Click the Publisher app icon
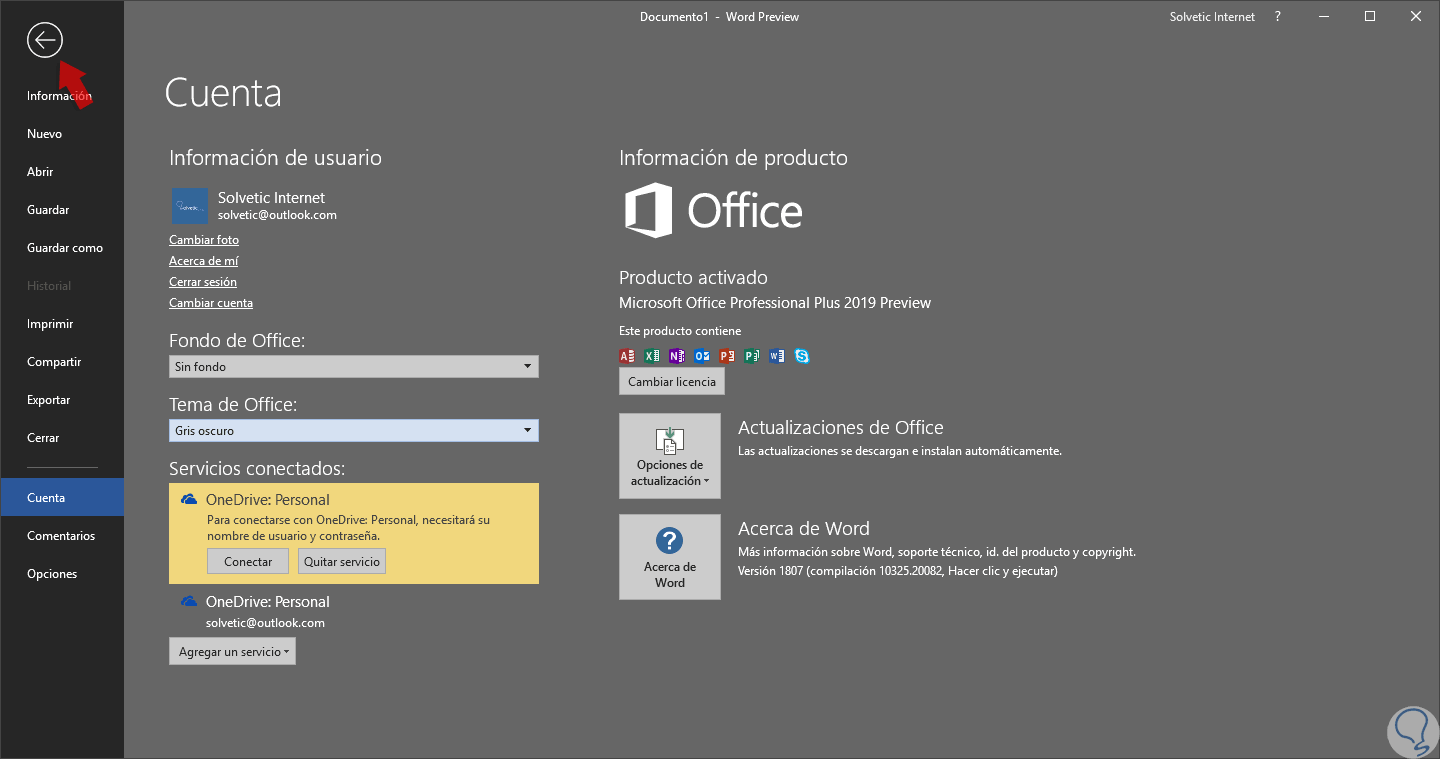1440x759 pixels. (752, 355)
